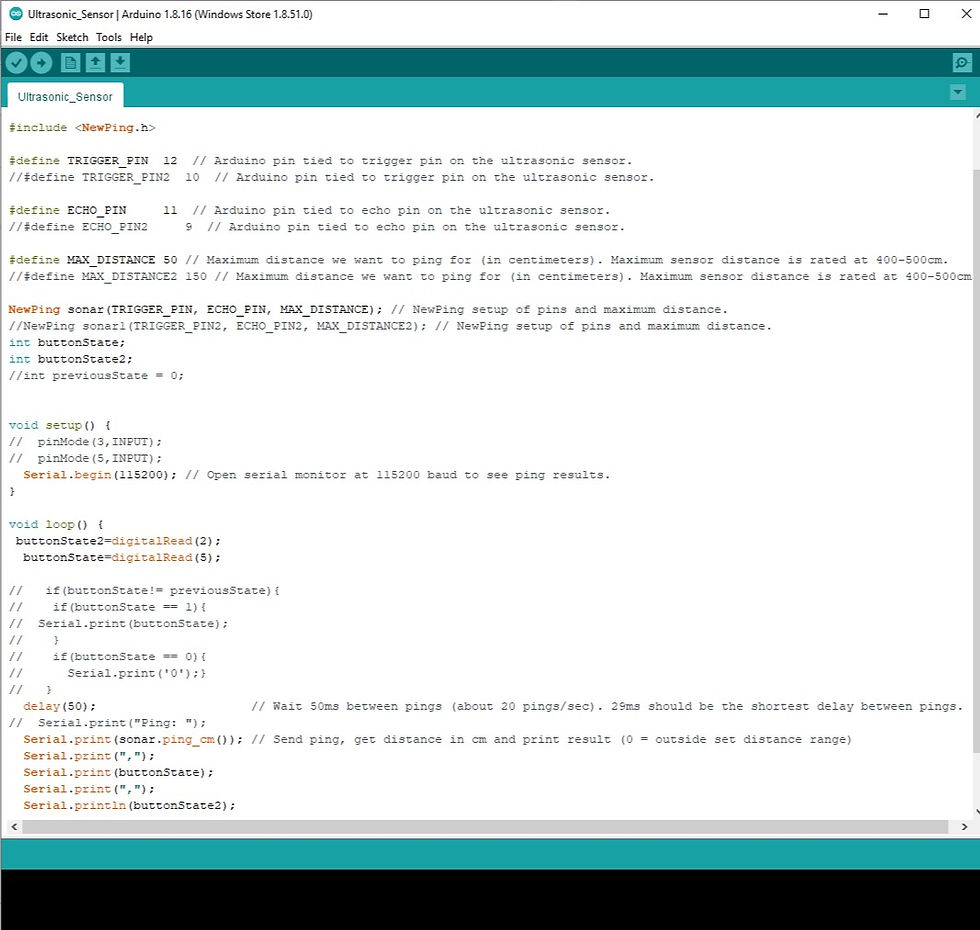The image size is (980, 930).
Task: Open the Edit menu
Action: coord(39,38)
